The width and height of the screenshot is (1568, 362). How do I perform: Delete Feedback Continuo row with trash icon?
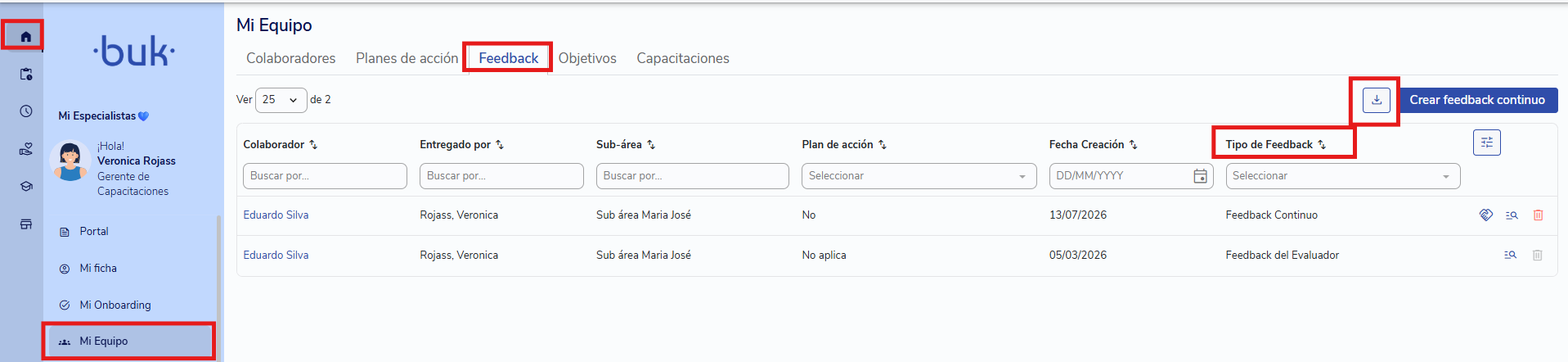click(x=1538, y=215)
